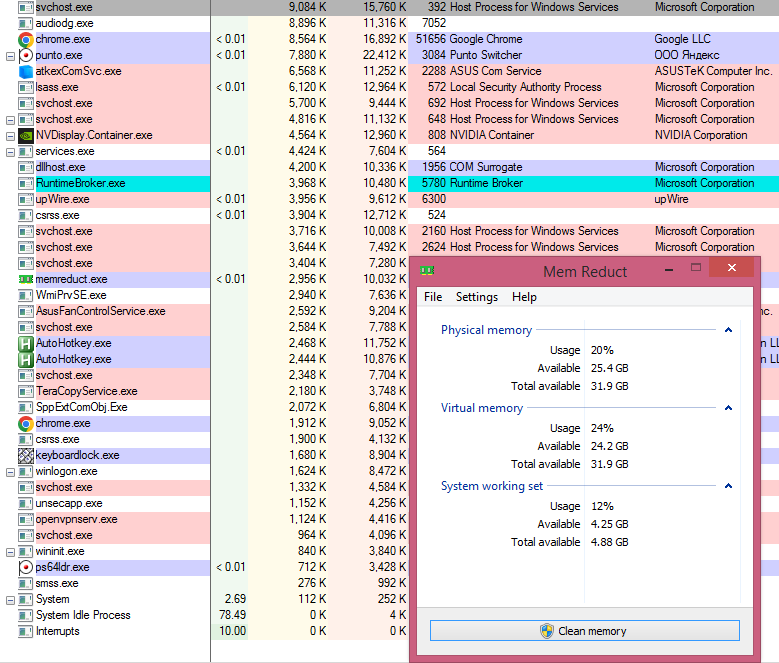Click the upWire.exe process icon
Screen dimensions: 779x663
(26, 200)
